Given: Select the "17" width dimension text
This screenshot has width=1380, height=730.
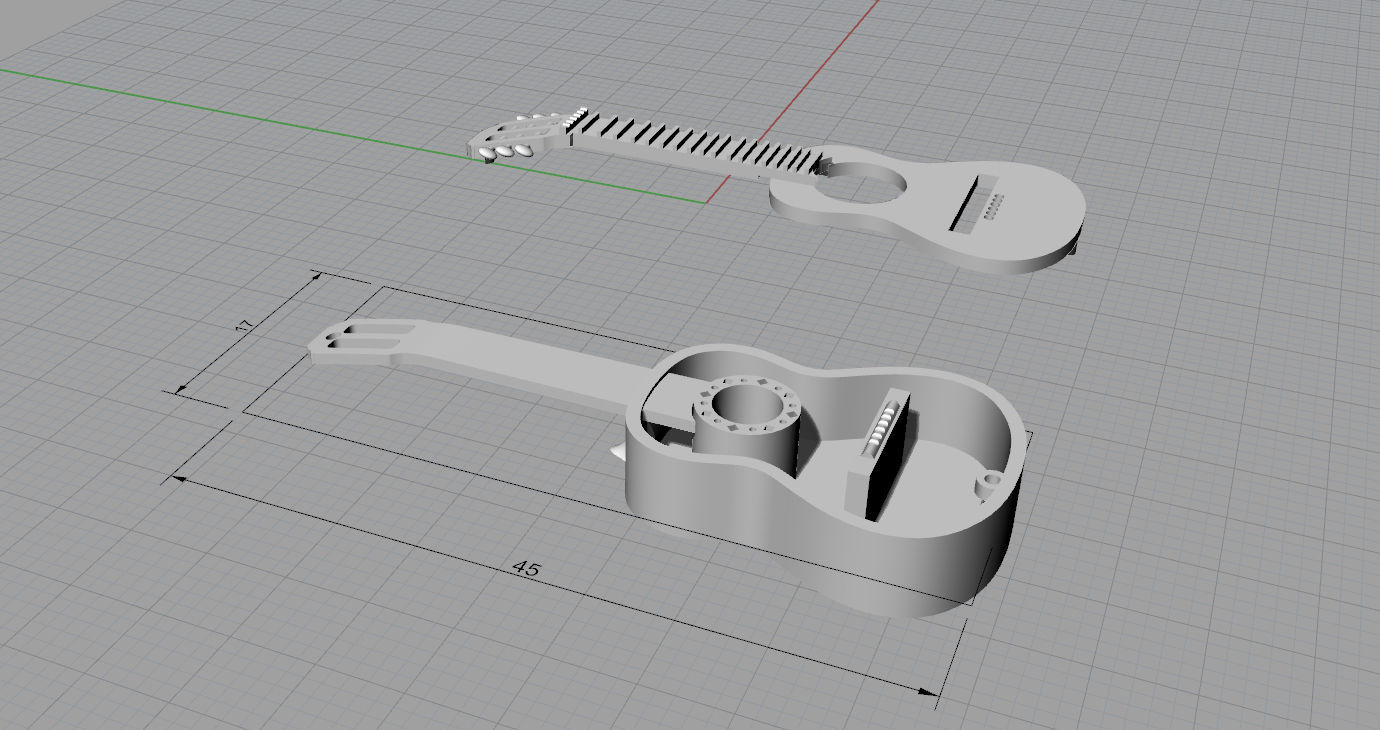Looking at the screenshot, I should tap(242, 327).
